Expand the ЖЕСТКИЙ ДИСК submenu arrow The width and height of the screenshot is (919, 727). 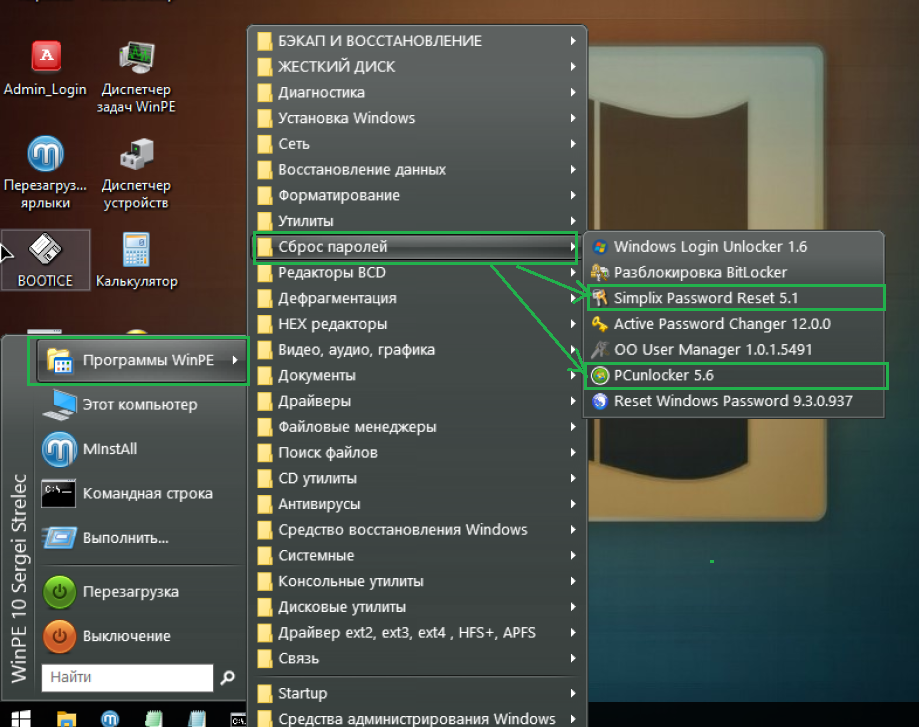coord(573,67)
